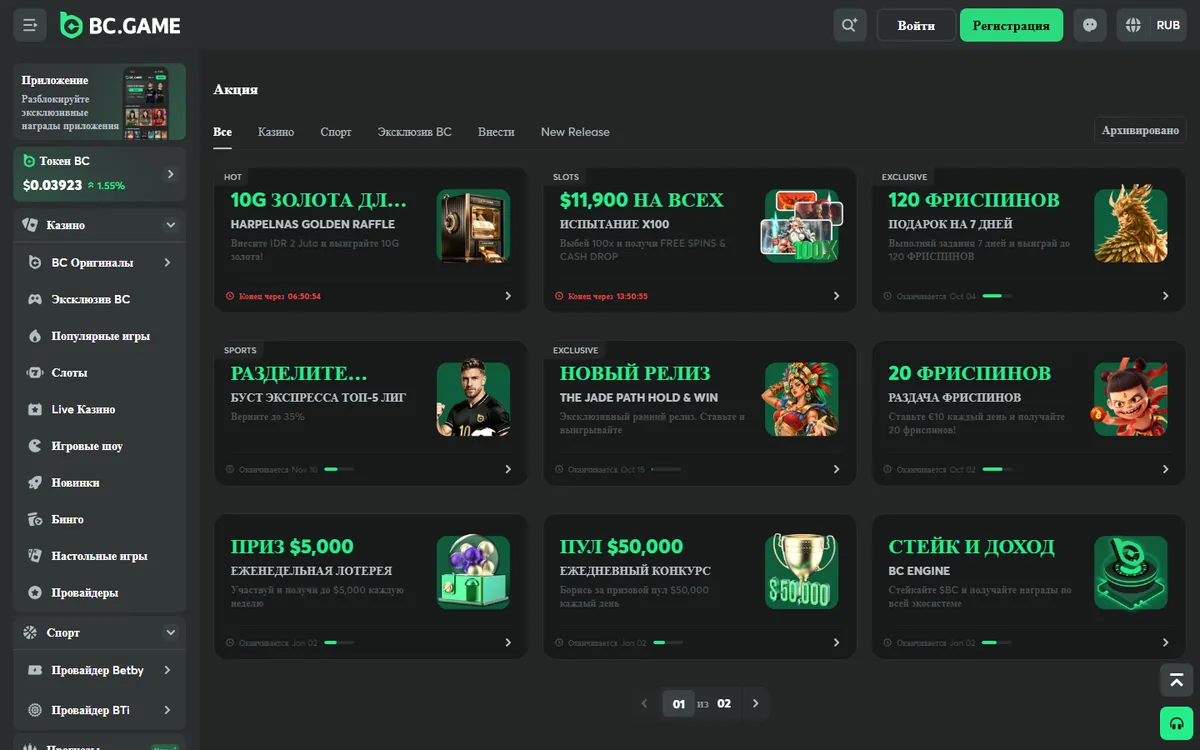Viewport: 1200px width, 750px height.
Task: Click the globe language icon
Action: click(1133, 25)
